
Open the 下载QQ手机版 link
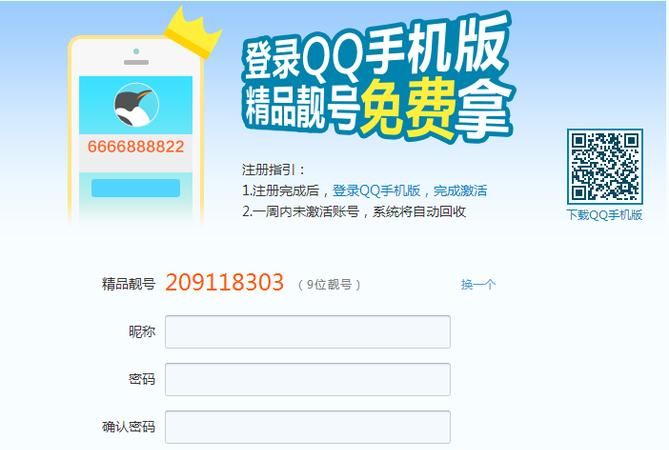(604, 215)
